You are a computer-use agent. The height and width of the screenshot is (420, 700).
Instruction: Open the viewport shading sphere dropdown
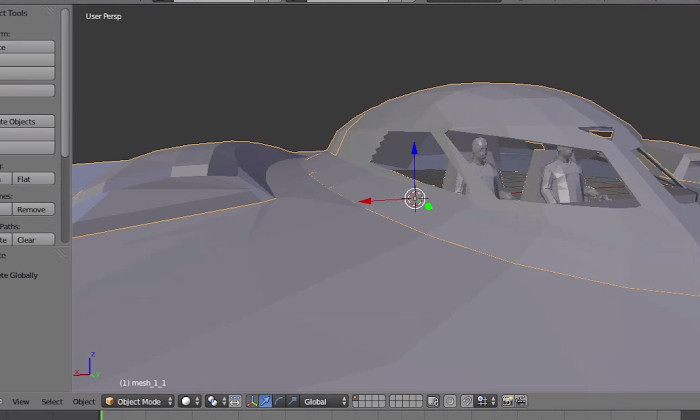click(x=189, y=401)
